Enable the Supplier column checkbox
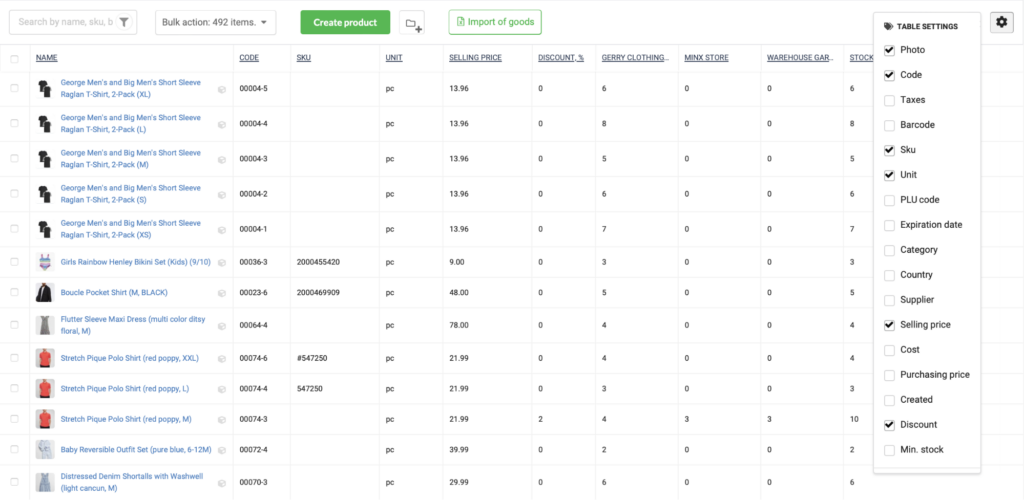1024x500 pixels. click(x=889, y=300)
